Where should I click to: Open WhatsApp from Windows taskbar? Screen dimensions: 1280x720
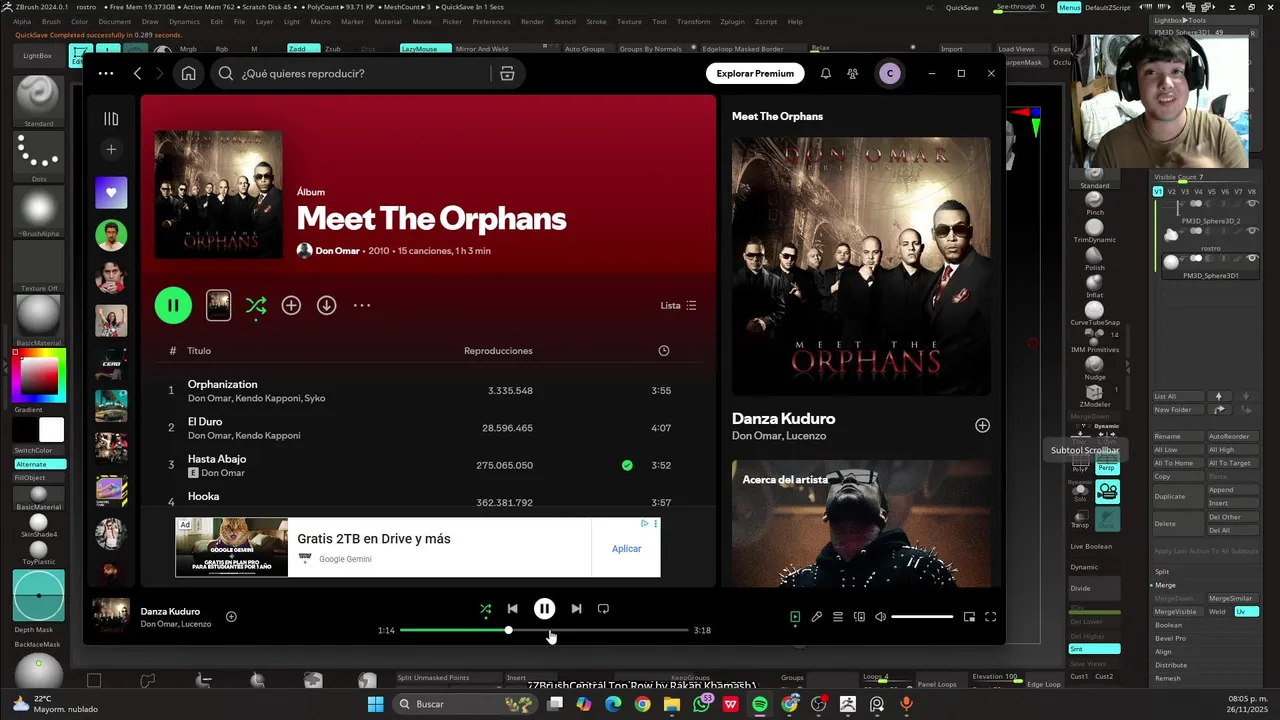pyautogui.click(x=701, y=704)
